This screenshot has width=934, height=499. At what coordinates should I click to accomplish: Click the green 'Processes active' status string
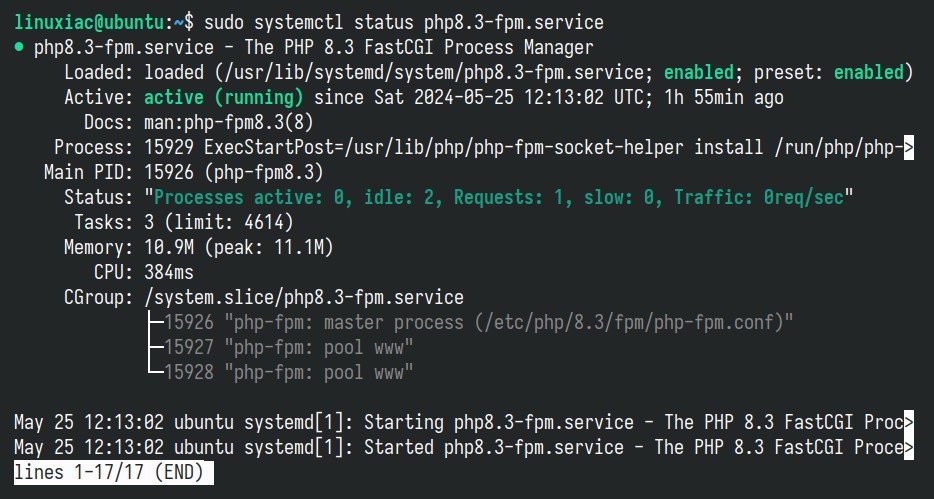499,197
